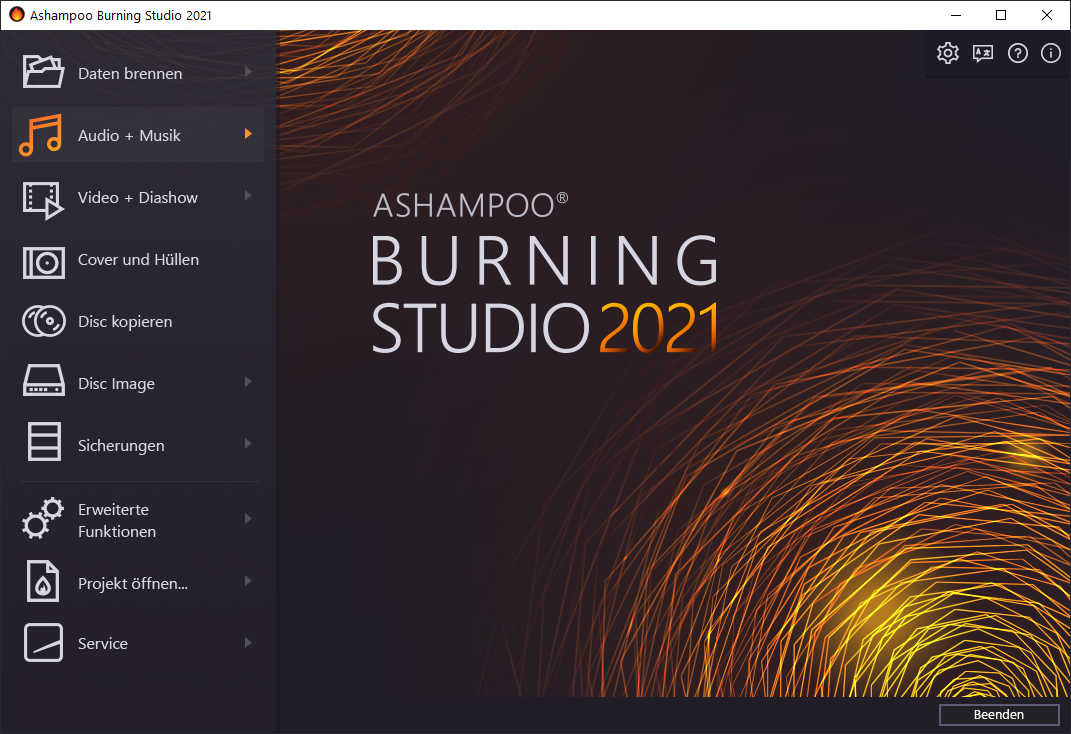
Task: Expand the Sicherungen submenu arrow
Action: pyautogui.click(x=249, y=444)
